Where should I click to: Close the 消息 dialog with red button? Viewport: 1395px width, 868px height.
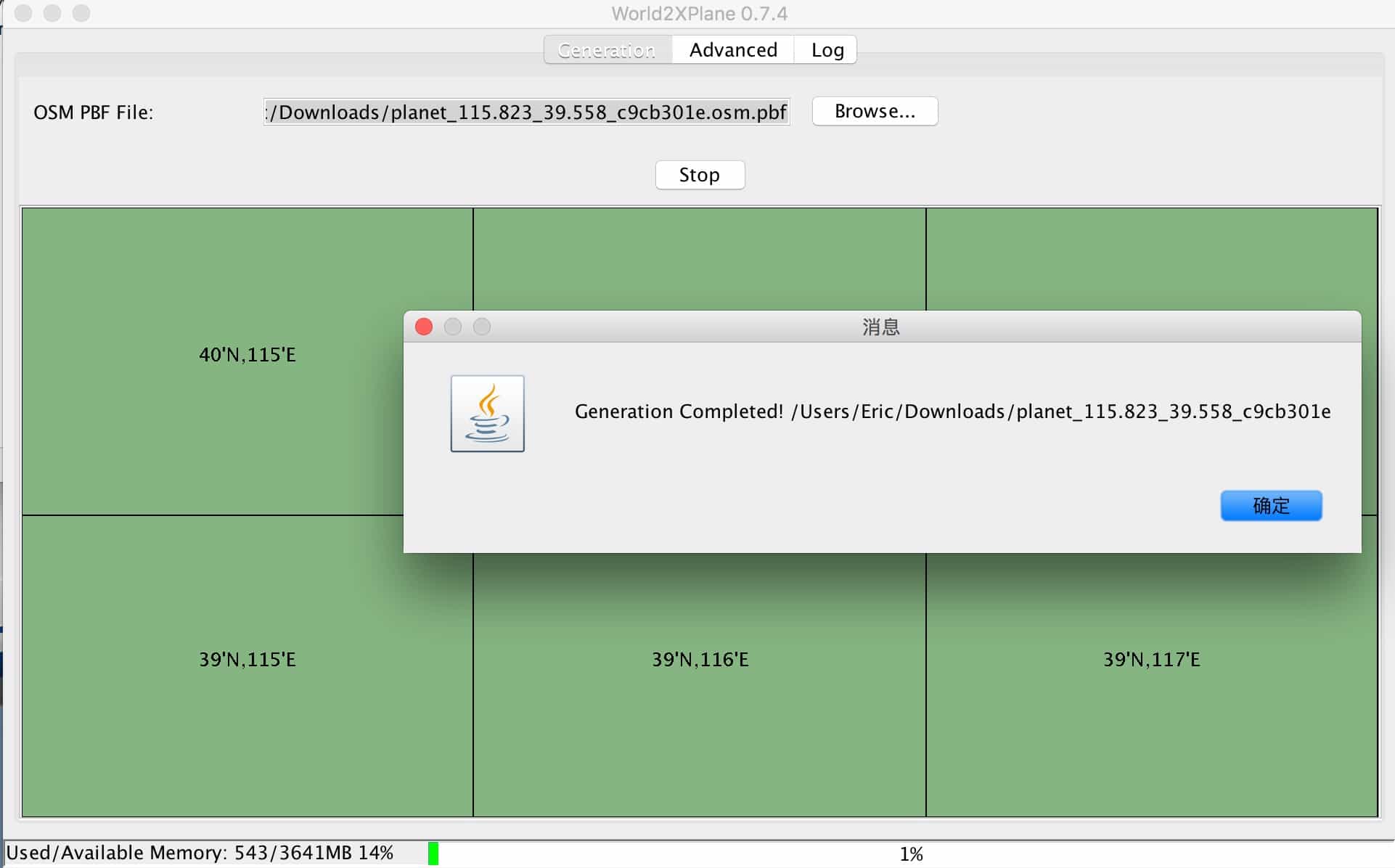point(424,327)
